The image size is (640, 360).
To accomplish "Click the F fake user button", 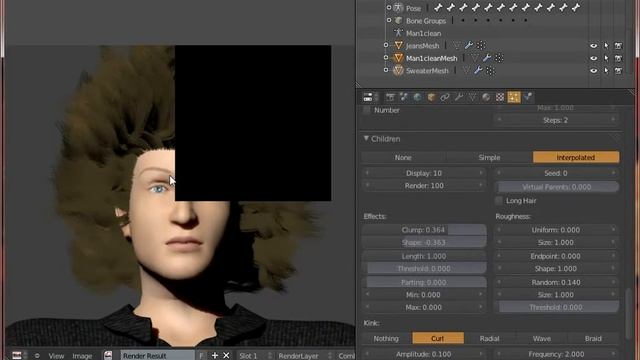I will click(x=202, y=356).
